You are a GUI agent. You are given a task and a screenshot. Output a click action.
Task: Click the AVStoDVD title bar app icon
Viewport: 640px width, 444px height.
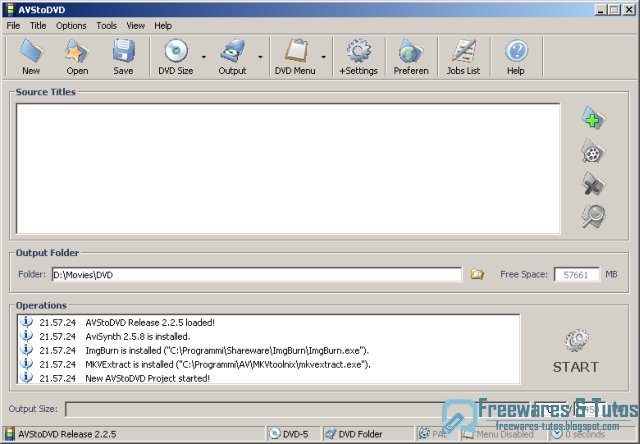10,9
